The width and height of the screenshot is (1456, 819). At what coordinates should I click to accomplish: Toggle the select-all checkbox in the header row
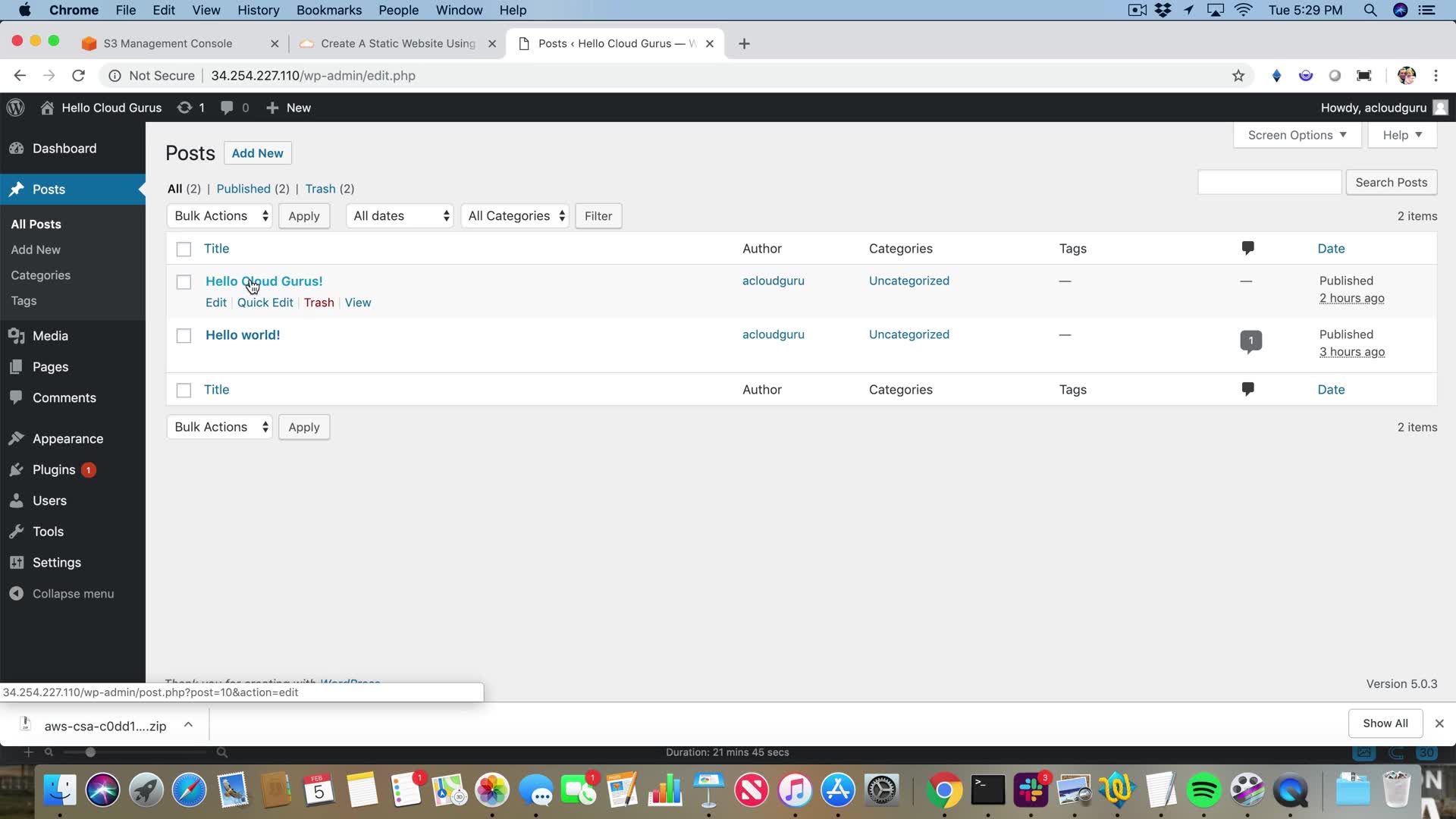point(184,249)
